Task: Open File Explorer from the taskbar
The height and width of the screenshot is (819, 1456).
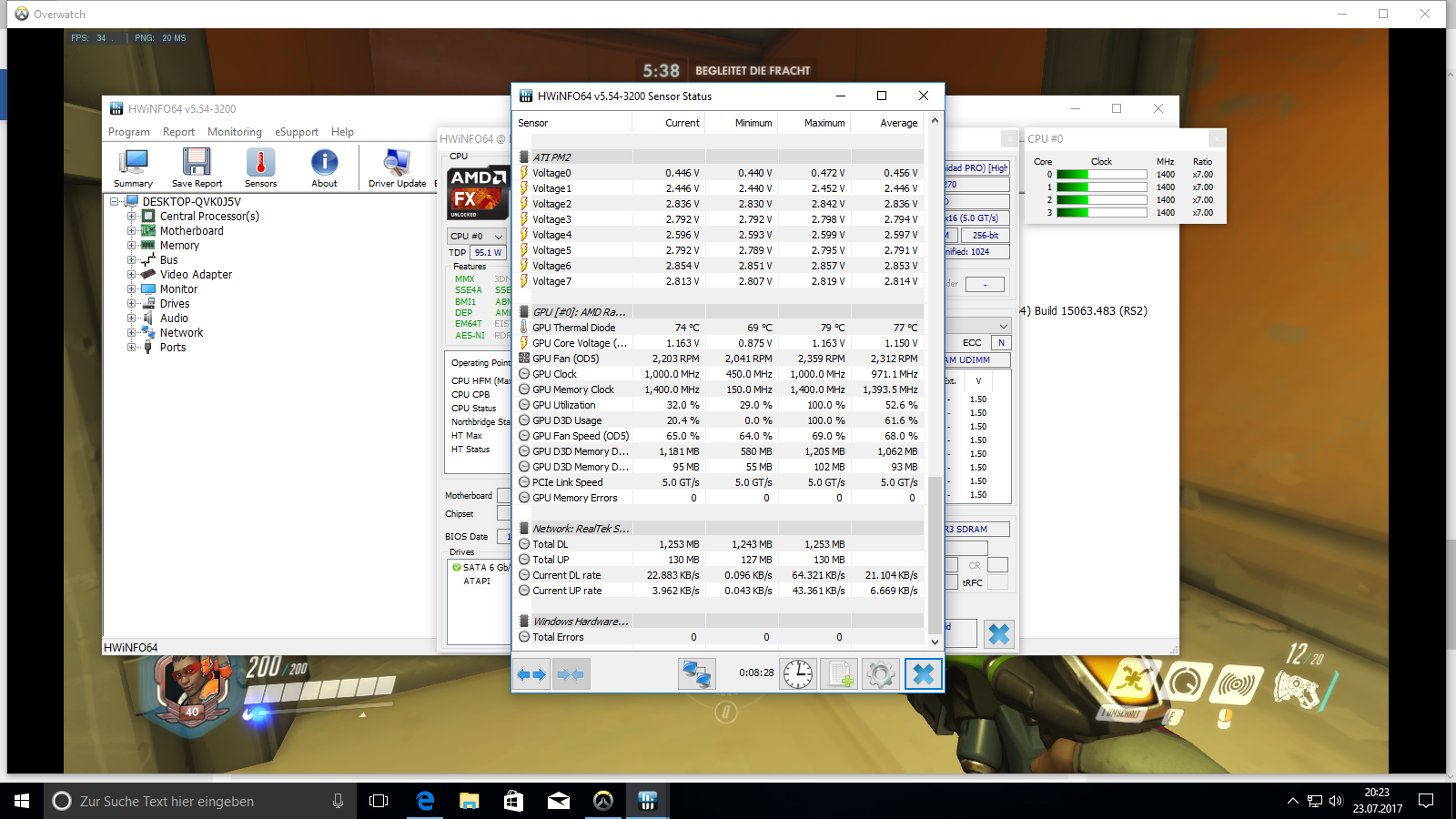Action: pyautogui.click(x=469, y=801)
